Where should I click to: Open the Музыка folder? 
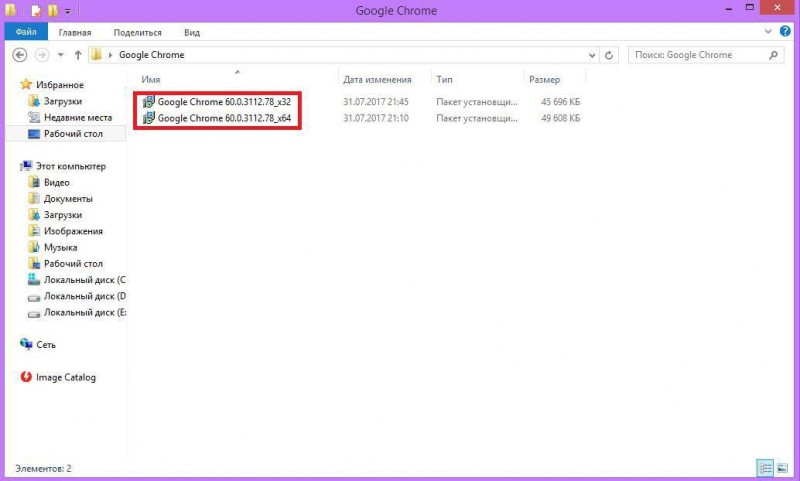point(60,247)
